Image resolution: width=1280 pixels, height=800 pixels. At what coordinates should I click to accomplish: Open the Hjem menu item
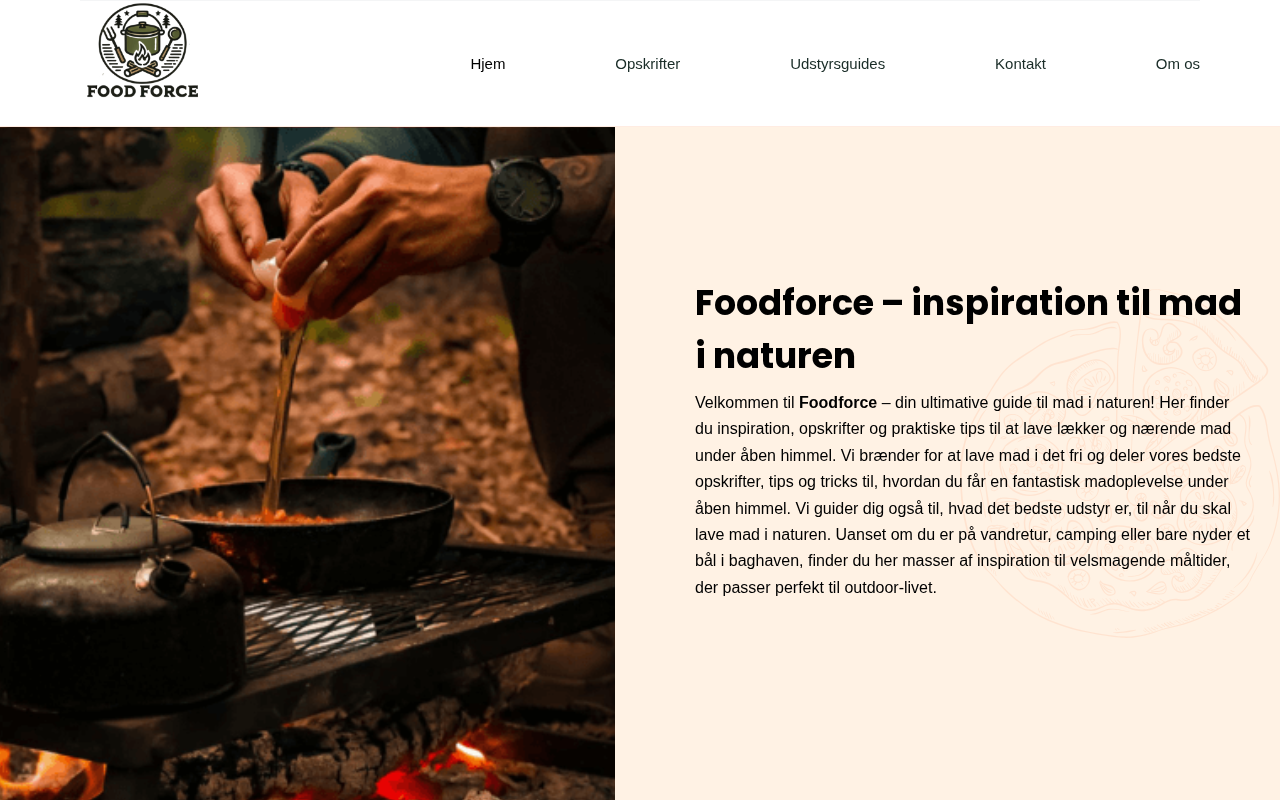pos(488,64)
